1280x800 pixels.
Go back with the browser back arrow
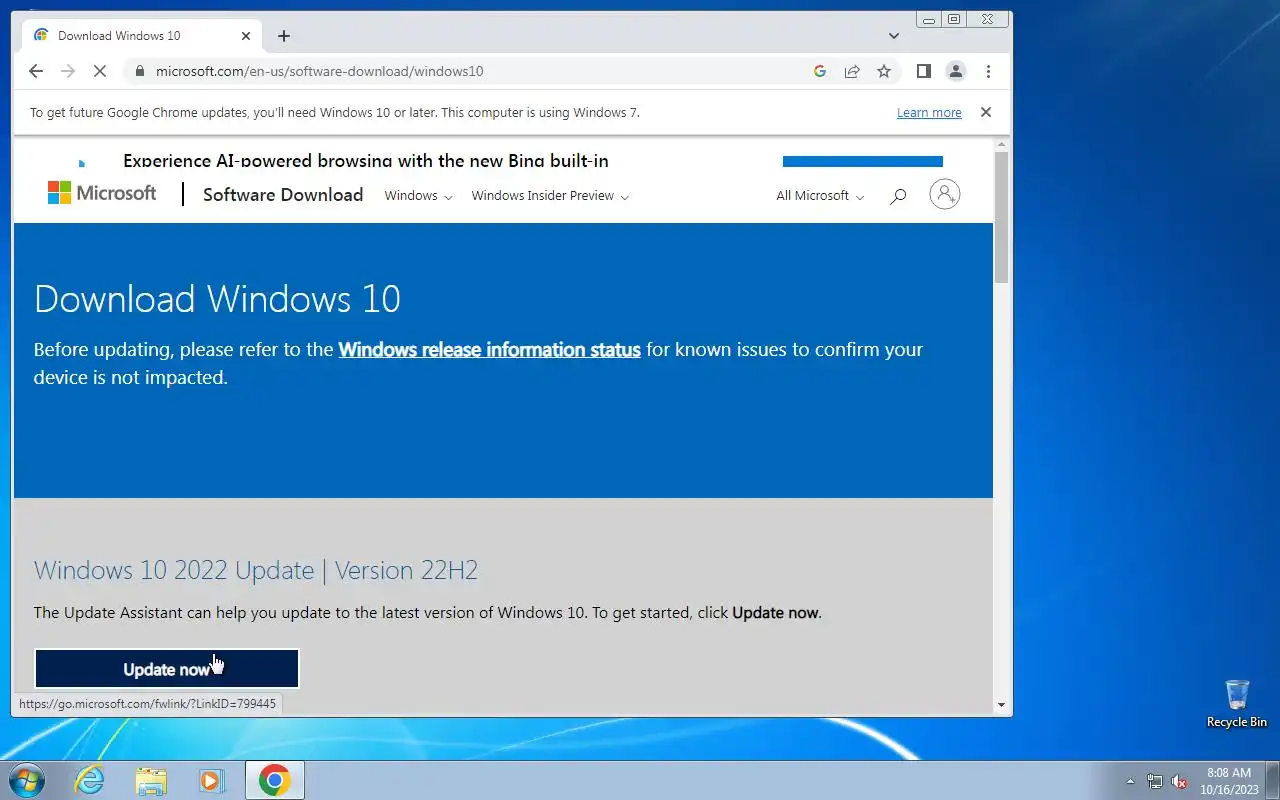(36, 71)
